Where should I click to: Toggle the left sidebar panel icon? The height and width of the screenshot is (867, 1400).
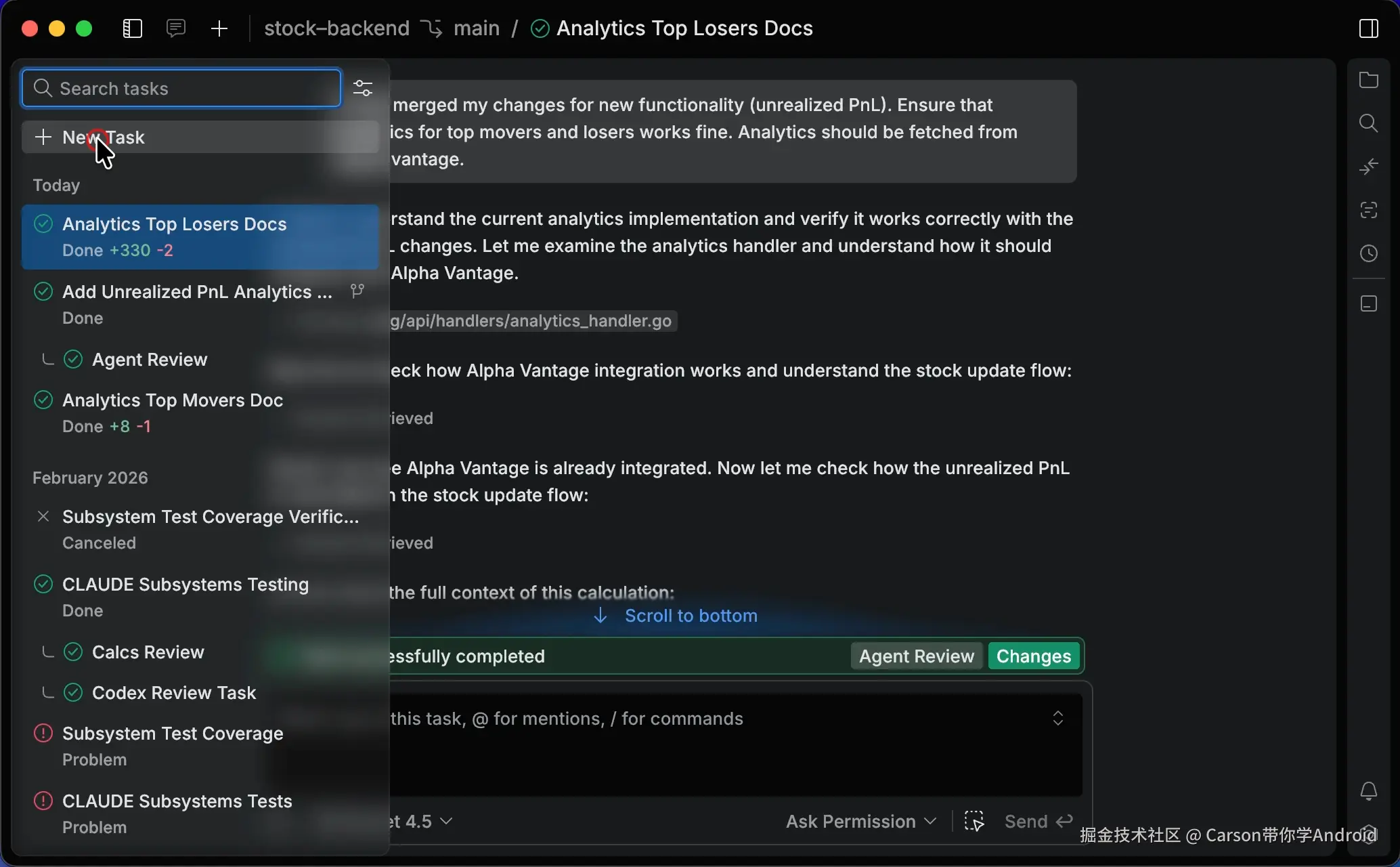[x=133, y=28]
